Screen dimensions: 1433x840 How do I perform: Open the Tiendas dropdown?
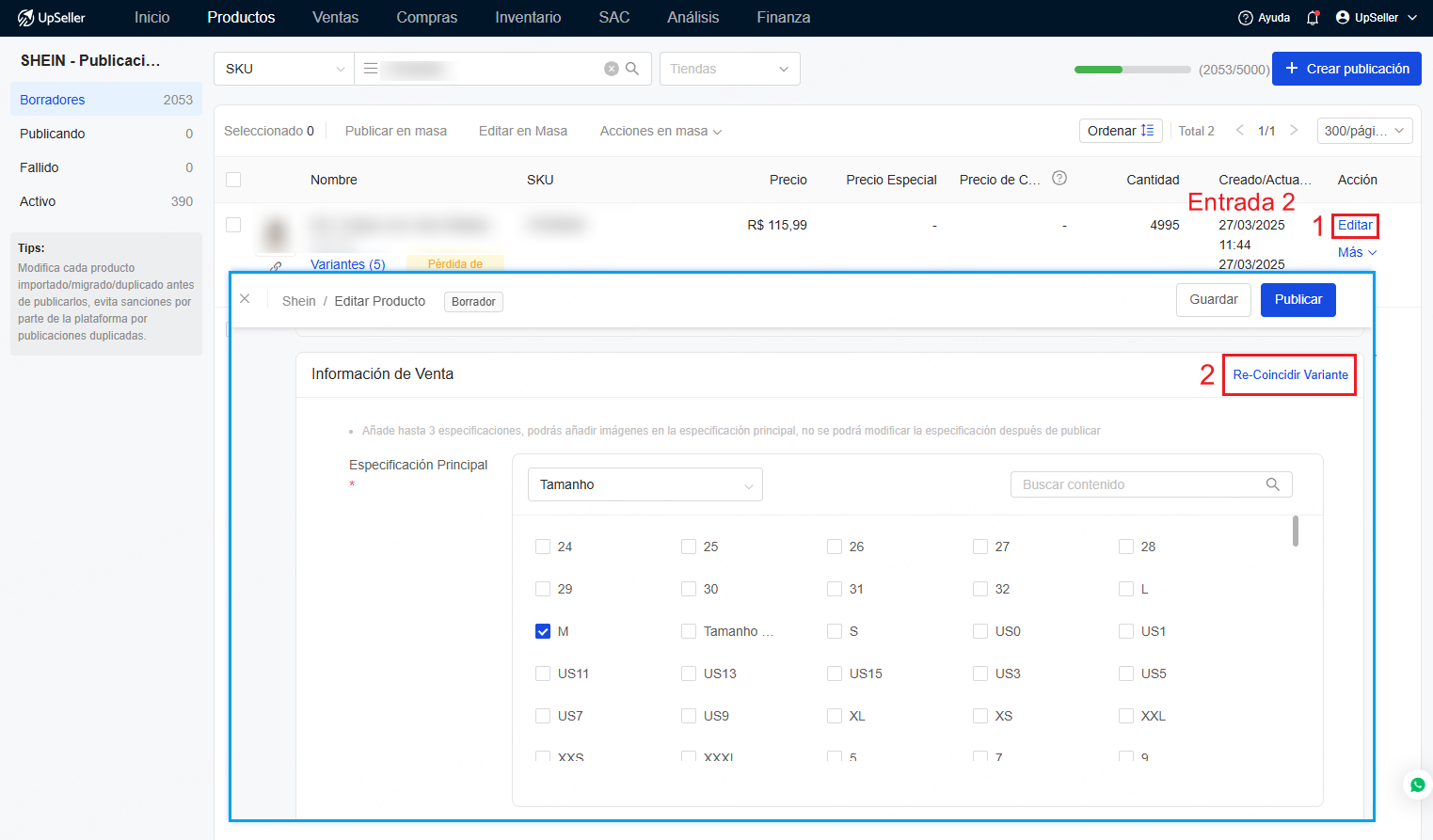click(730, 69)
